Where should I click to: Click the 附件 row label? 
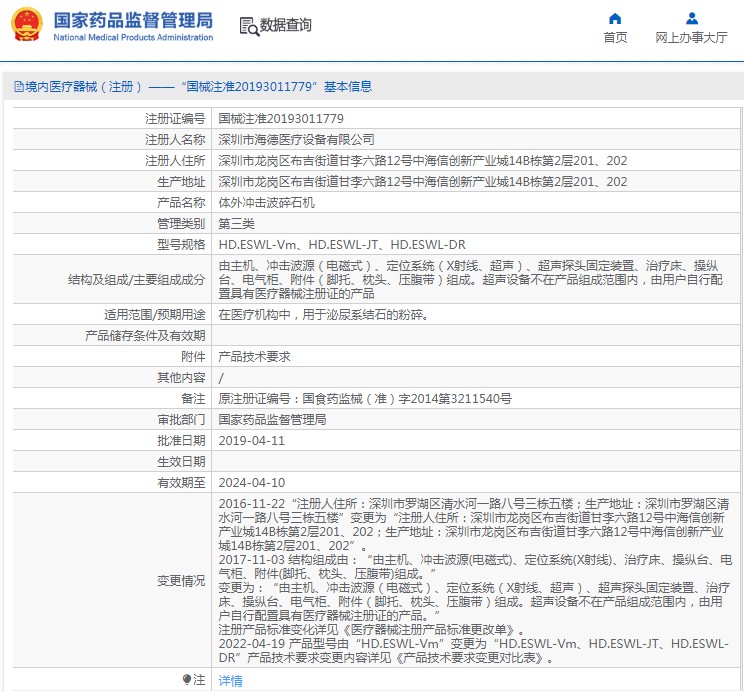pyautogui.click(x=193, y=356)
